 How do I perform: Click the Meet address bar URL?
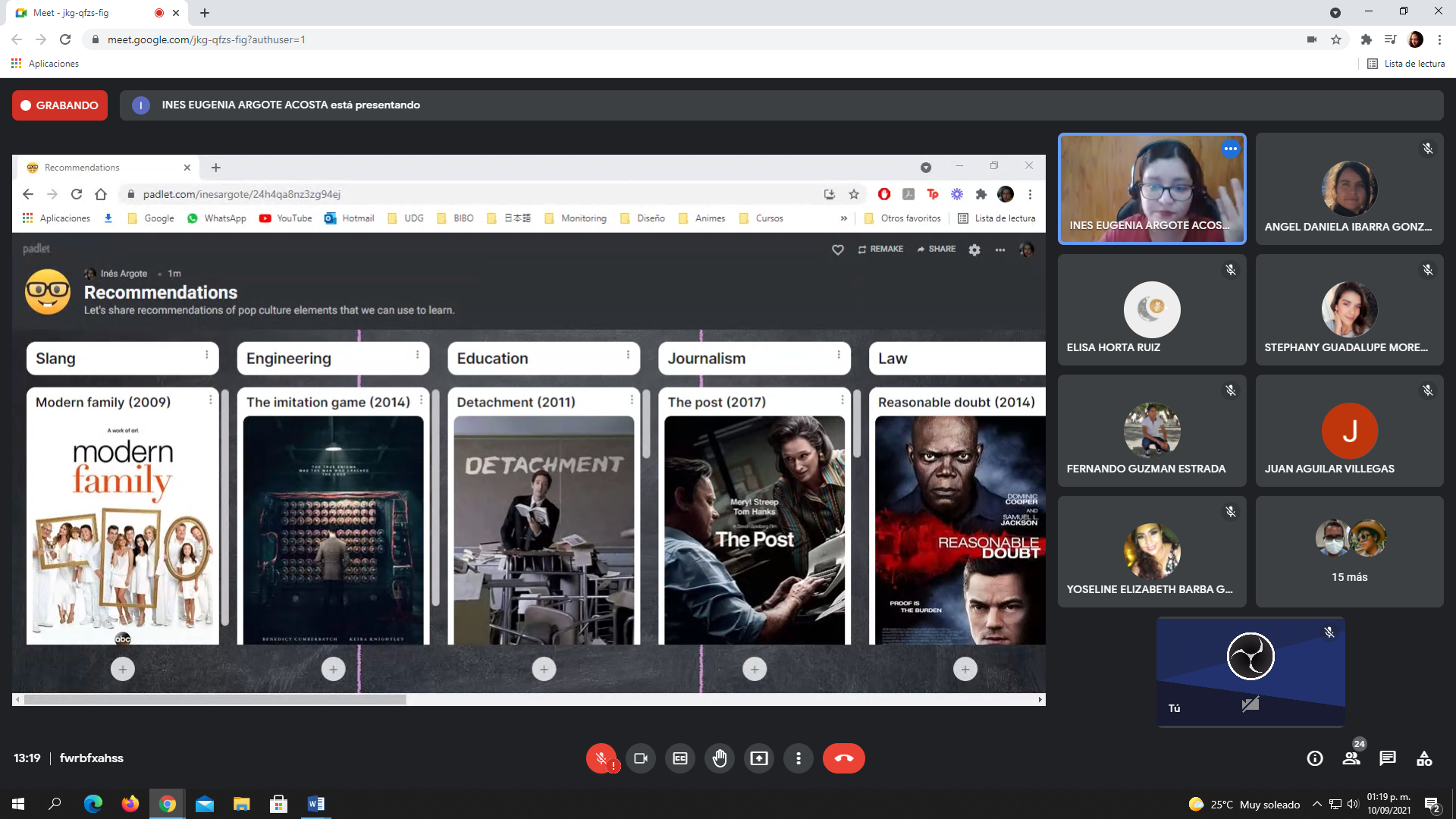point(206,39)
